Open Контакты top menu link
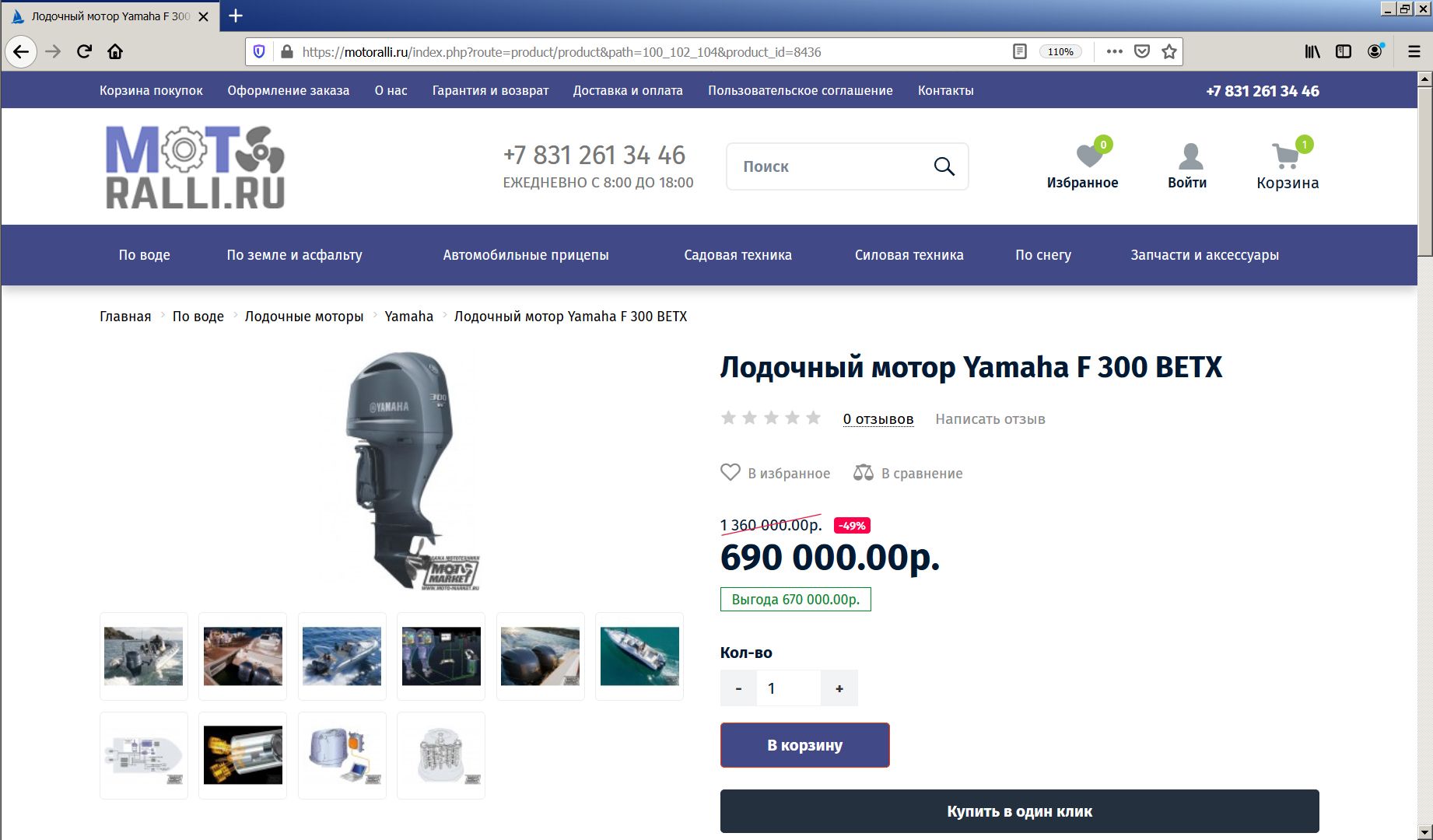 pos(946,91)
